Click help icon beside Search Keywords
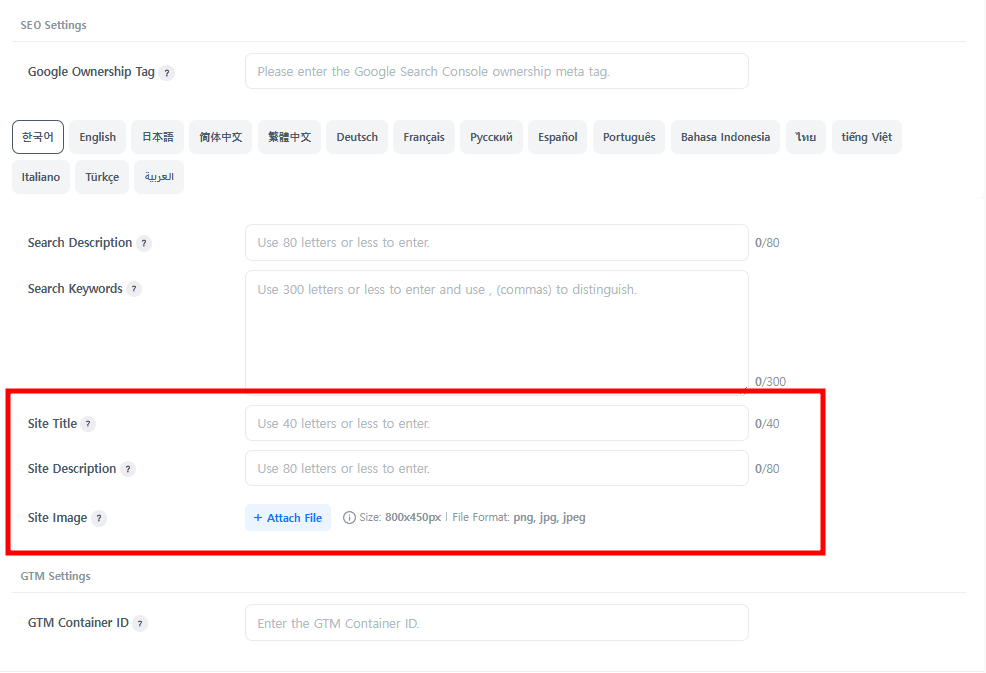Image resolution: width=986 pixels, height=673 pixels. coord(134,289)
